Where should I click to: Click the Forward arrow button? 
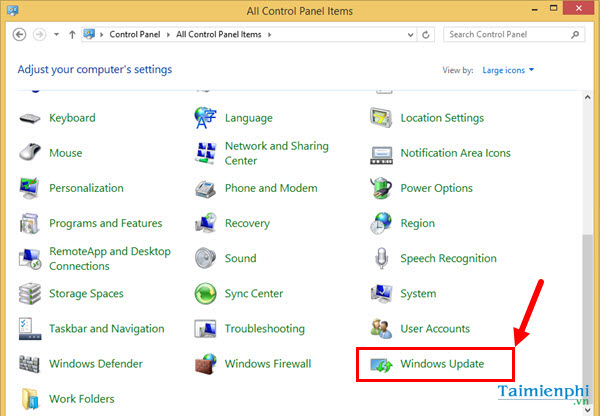click(39, 34)
